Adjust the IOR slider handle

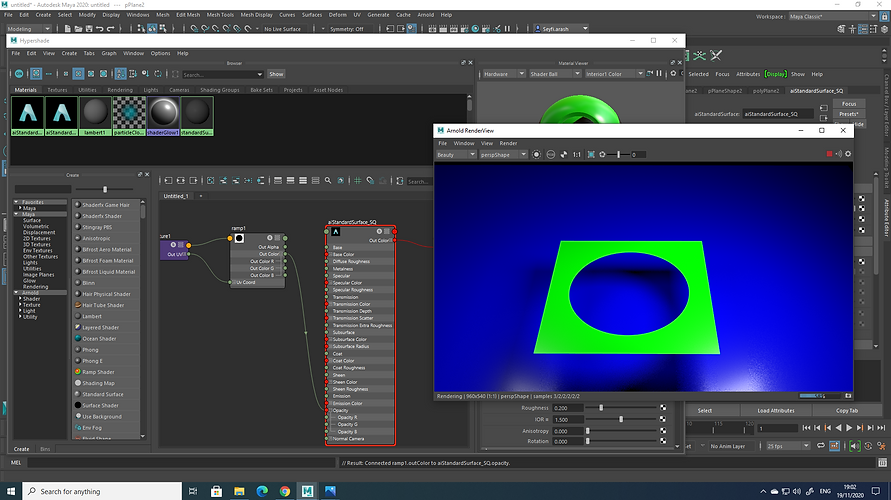[621, 419]
